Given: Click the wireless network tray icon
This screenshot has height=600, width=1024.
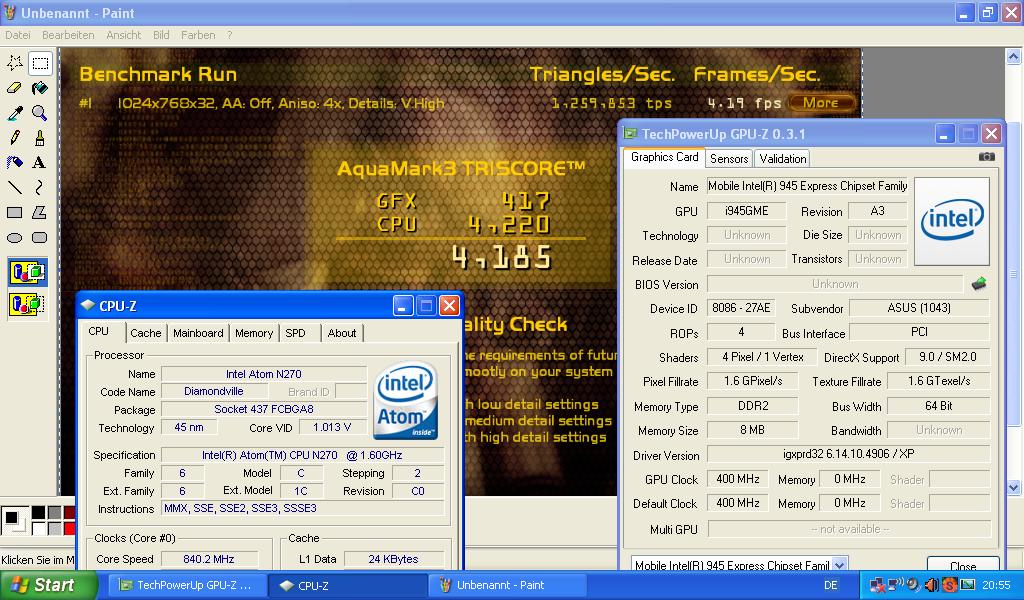Looking at the screenshot, I should pyautogui.click(x=895, y=584).
